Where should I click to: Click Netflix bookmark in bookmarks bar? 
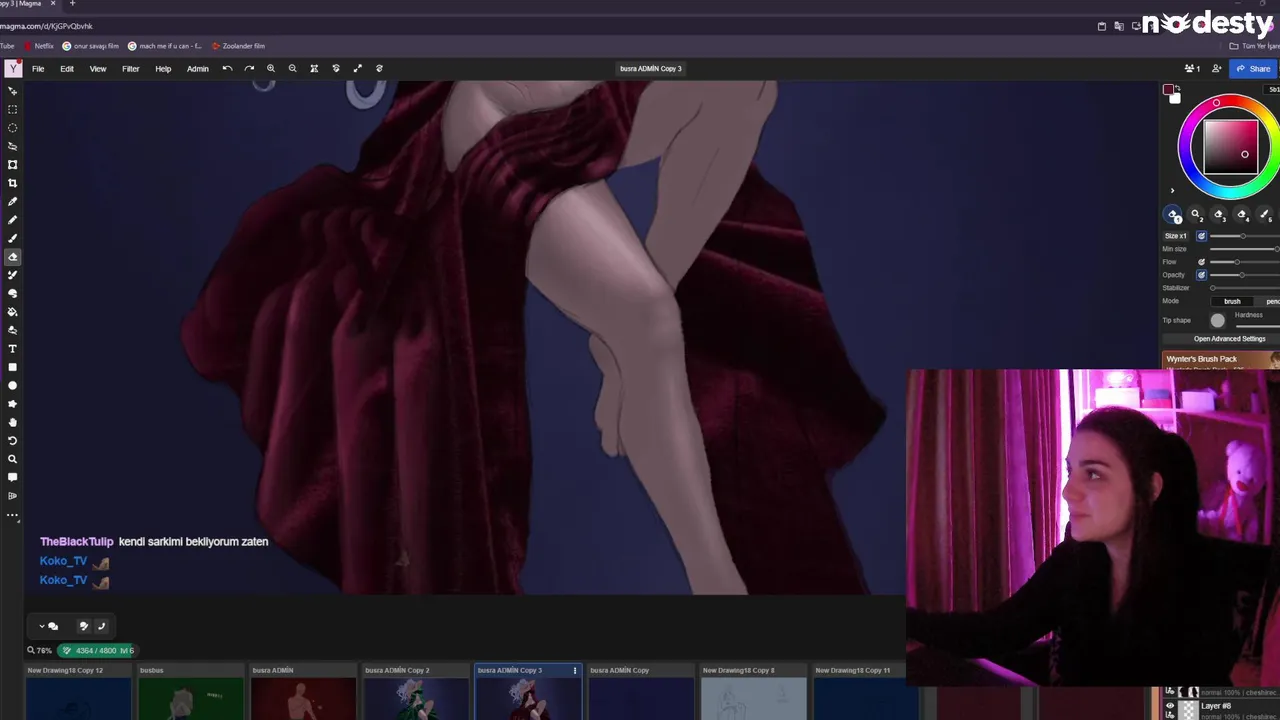38,46
